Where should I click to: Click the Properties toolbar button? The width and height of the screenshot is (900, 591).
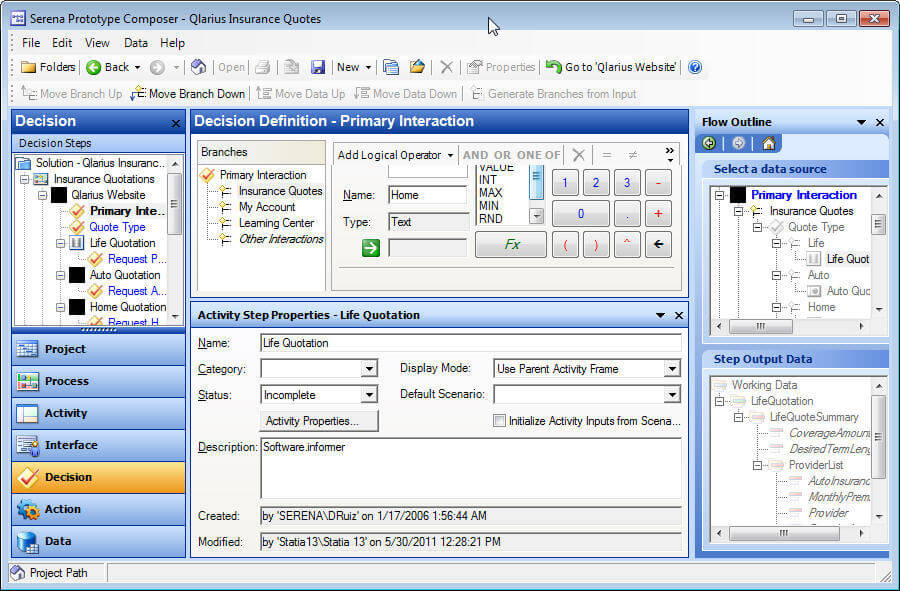(x=501, y=67)
